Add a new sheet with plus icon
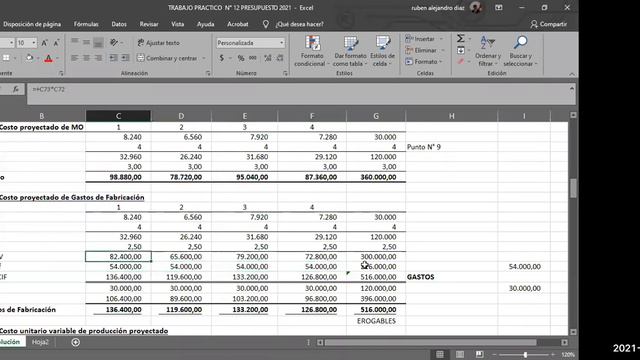The image size is (640, 360). coord(76,342)
